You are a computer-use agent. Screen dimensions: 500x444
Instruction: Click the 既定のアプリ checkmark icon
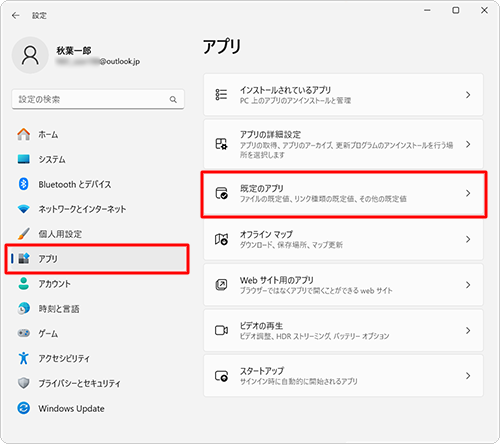221,193
